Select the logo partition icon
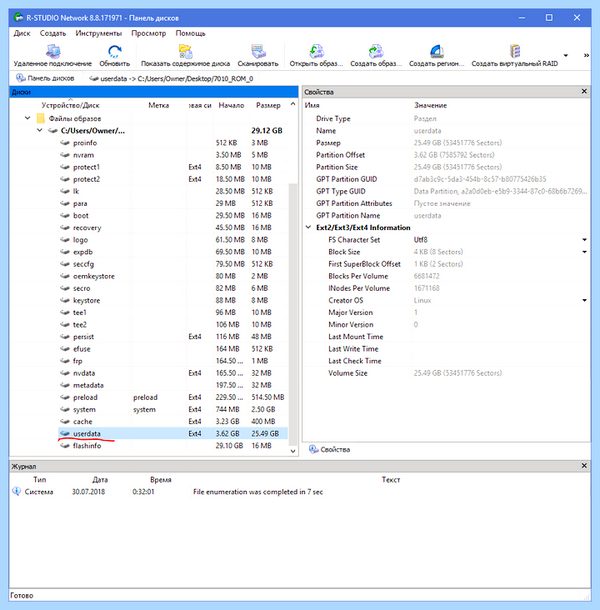The width and height of the screenshot is (600, 610). coord(65,240)
